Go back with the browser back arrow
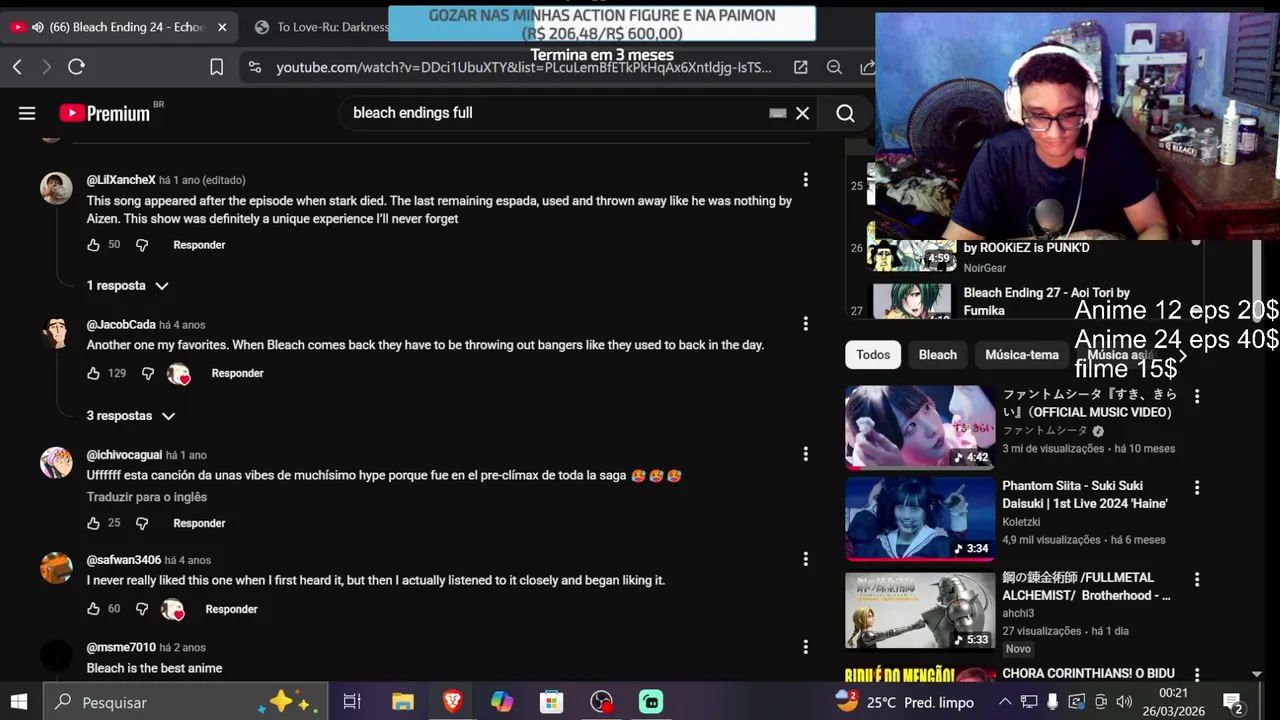1280x720 pixels. pyautogui.click(x=17, y=67)
